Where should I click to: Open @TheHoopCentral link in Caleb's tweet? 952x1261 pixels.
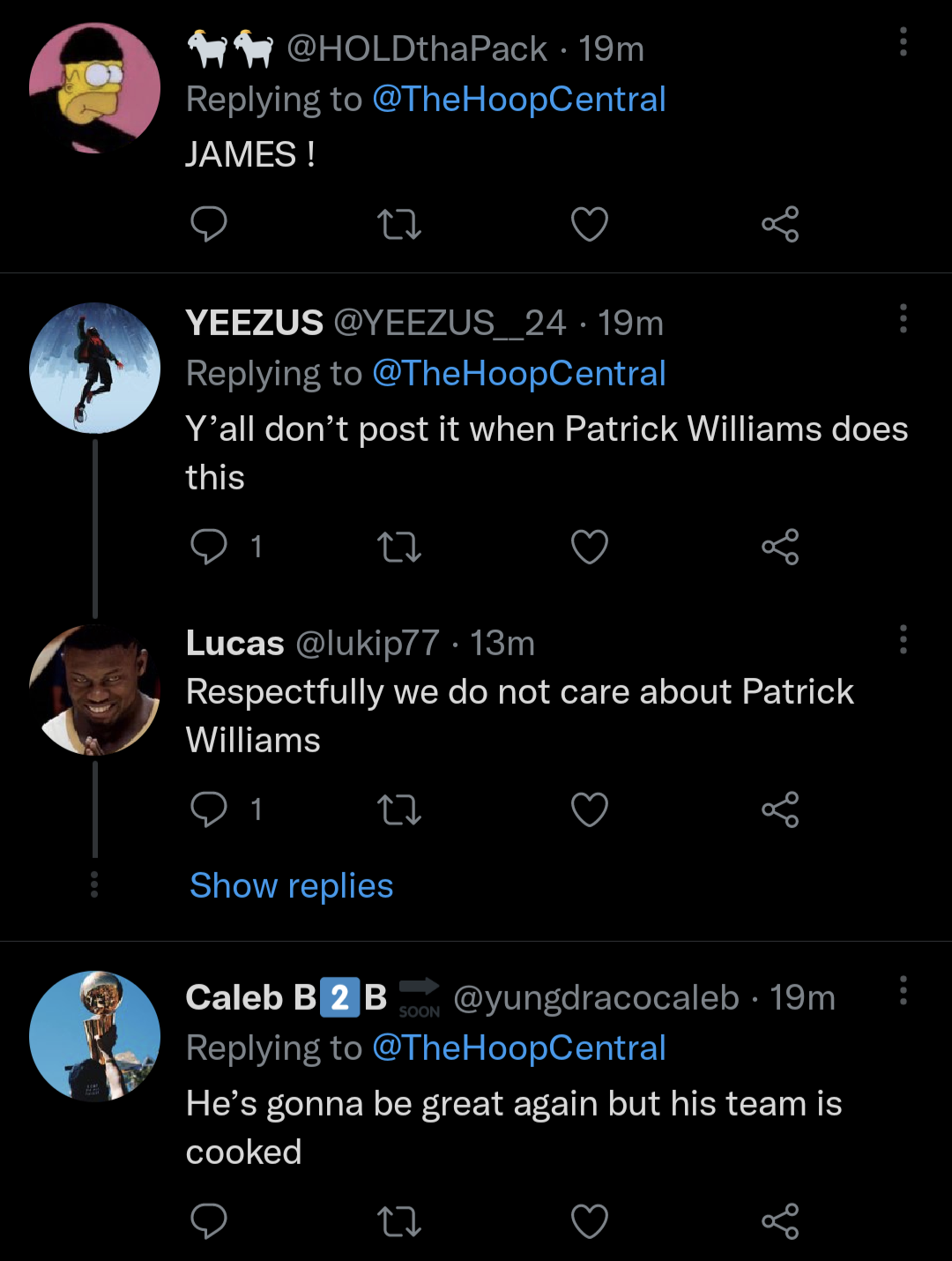519,1048
